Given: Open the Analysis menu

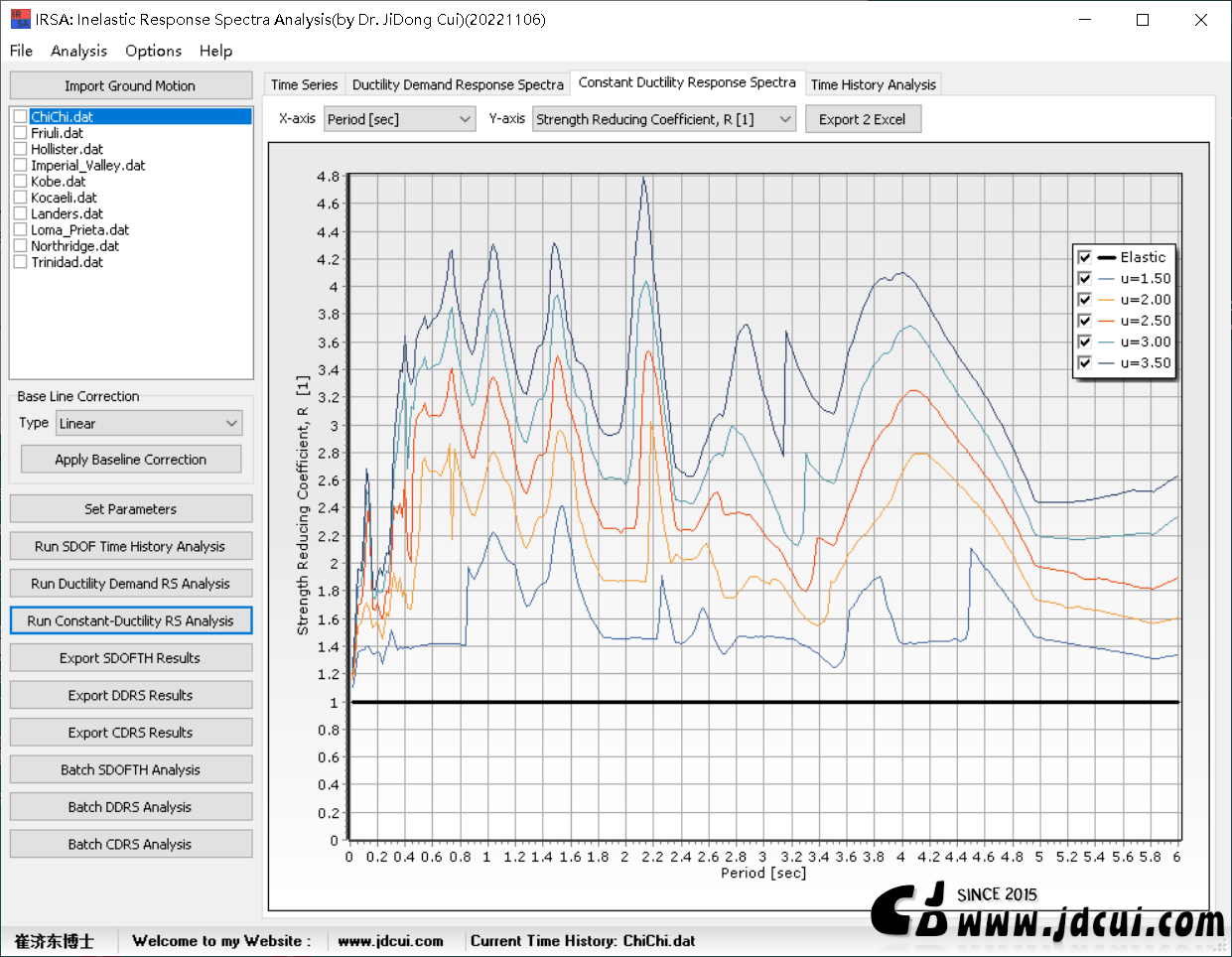Looking at the screenshot, I should [78, 51].
